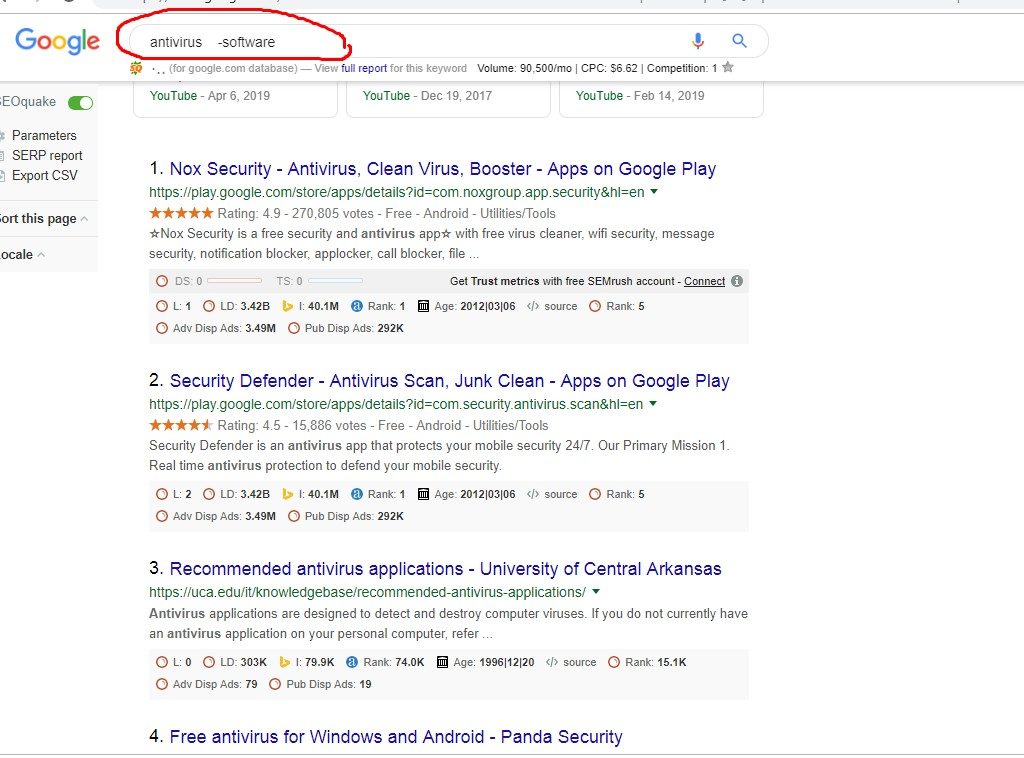
Task: Click the orange SEMrush icon below search box
Action: pos(136,68)
